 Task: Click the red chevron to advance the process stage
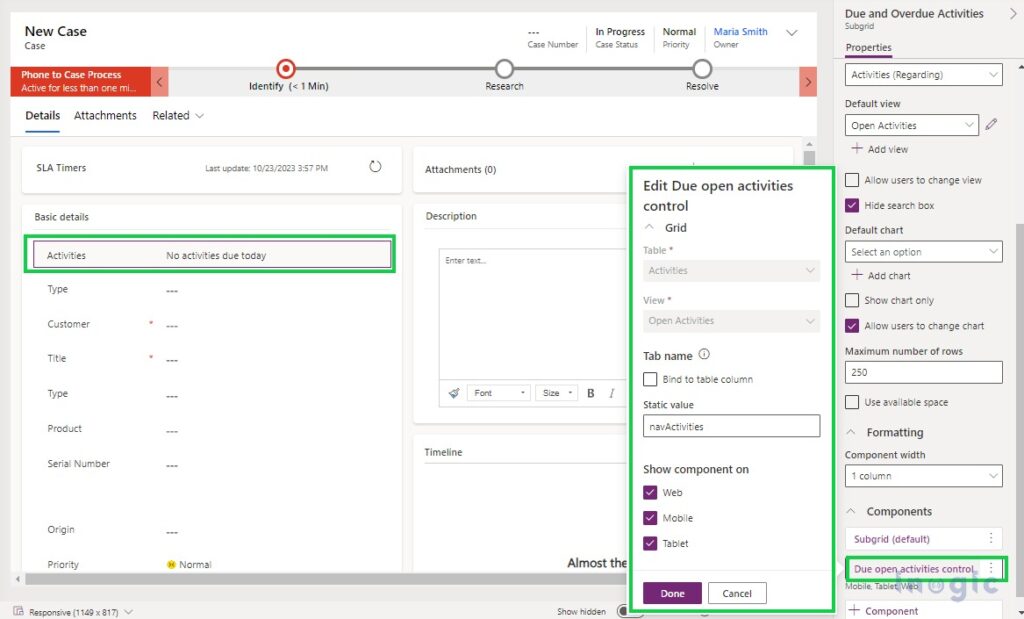(x=808, y=81)
